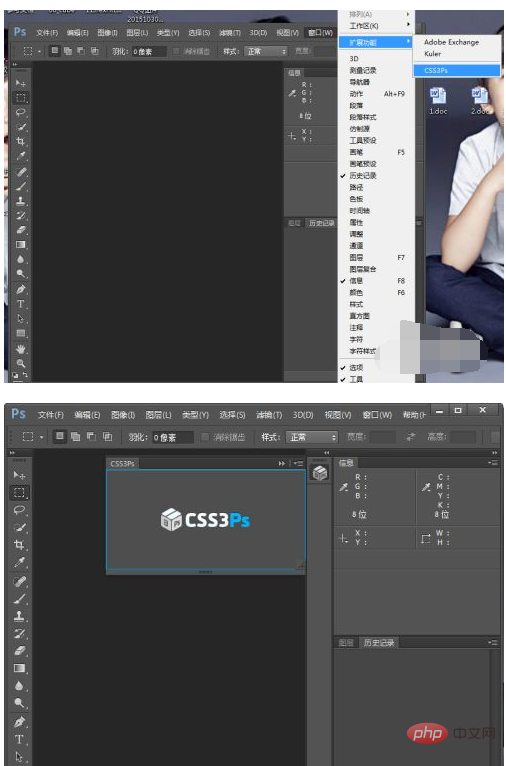Select Rectangle shape tool in the open-menu window
The width and height of the screenshot is (506, 766).
21,334
